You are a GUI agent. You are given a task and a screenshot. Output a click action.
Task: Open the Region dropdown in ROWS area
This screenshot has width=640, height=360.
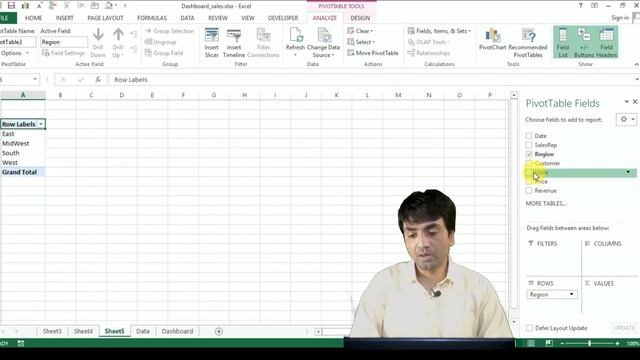click(x=571, y=294)
